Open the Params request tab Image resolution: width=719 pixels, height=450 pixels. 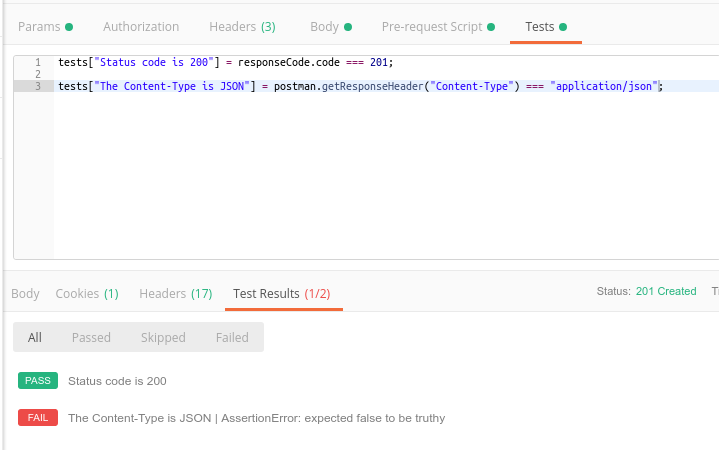[40, 27]
